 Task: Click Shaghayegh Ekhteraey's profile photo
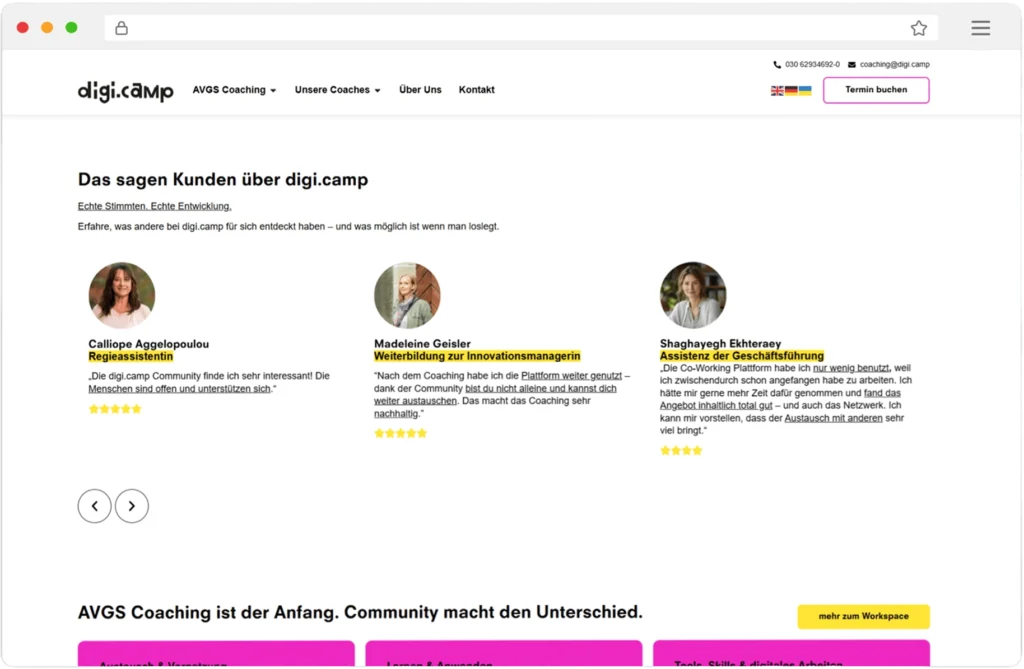click(x=693, y=295)
